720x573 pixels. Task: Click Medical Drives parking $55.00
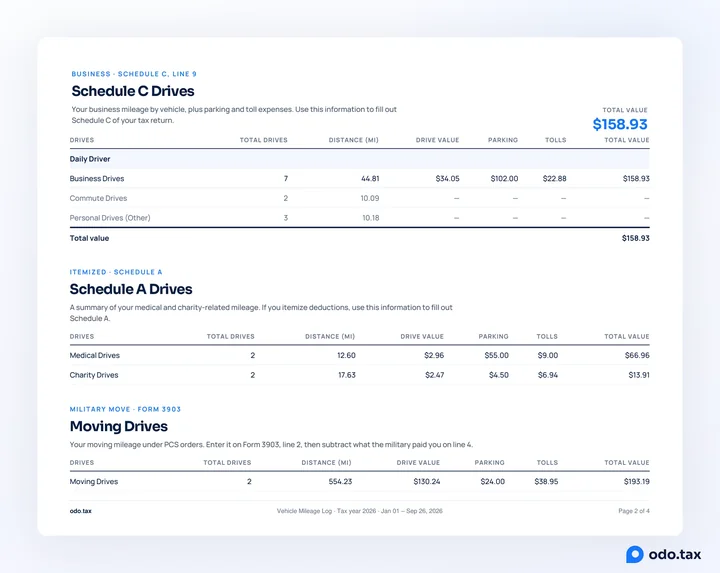[496, 355]
